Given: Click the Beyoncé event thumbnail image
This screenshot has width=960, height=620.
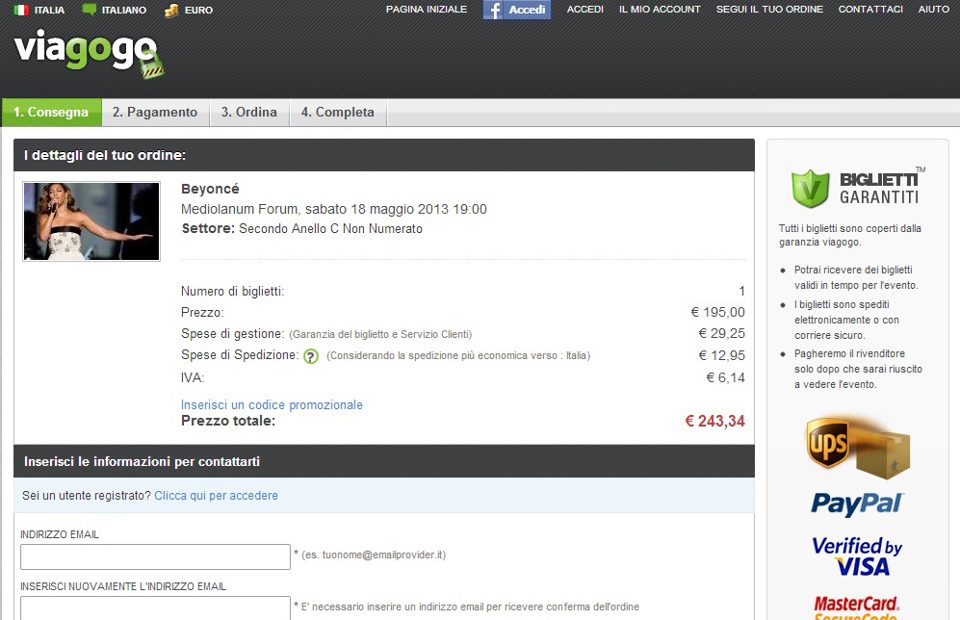Looking at the screenshot, I should click(x=91, y=221).
